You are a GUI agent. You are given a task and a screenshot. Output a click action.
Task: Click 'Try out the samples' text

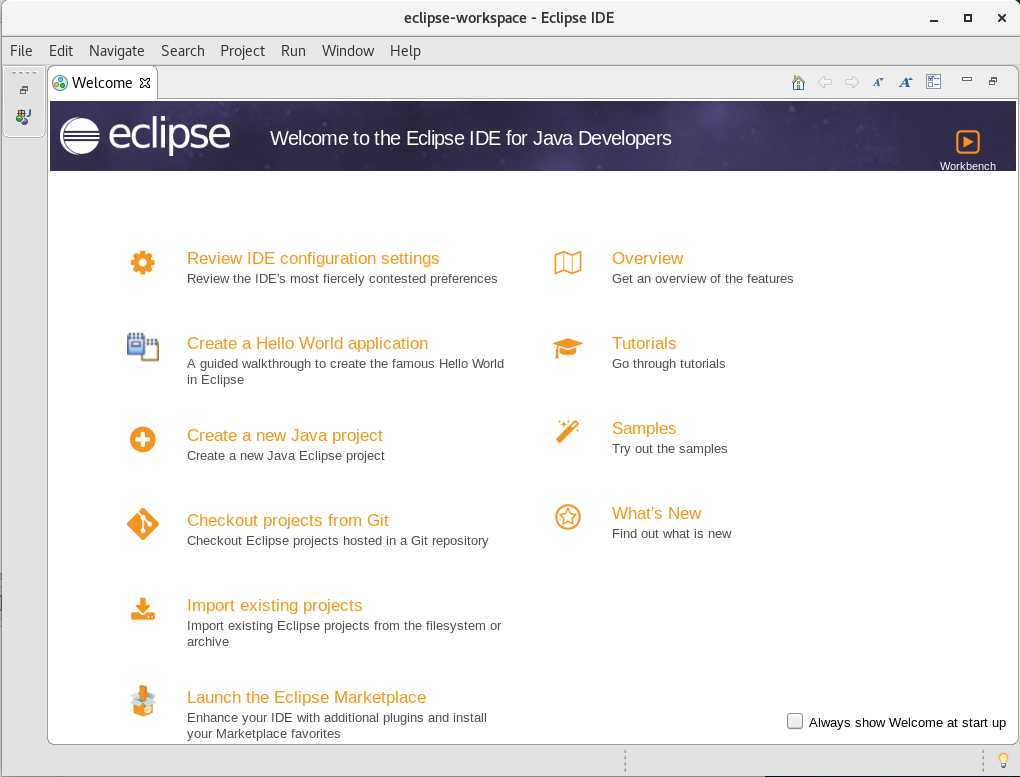click(x=669, y=449)
